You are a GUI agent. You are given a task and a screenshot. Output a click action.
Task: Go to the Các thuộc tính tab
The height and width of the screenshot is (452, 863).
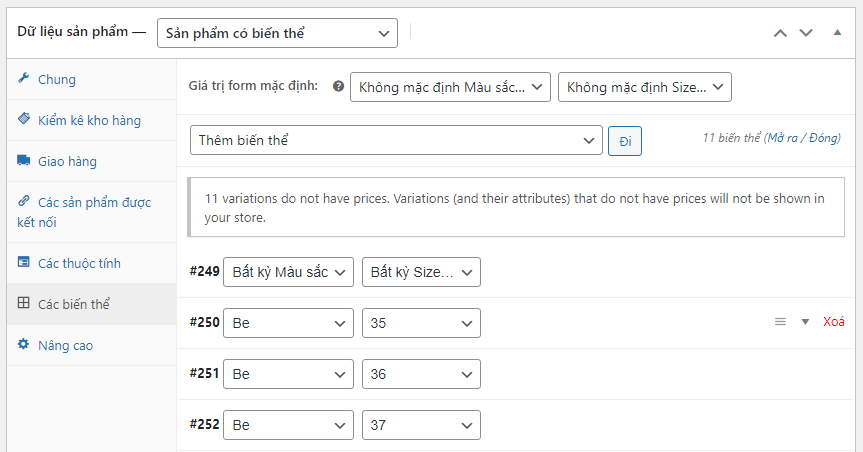click(79, 263)
